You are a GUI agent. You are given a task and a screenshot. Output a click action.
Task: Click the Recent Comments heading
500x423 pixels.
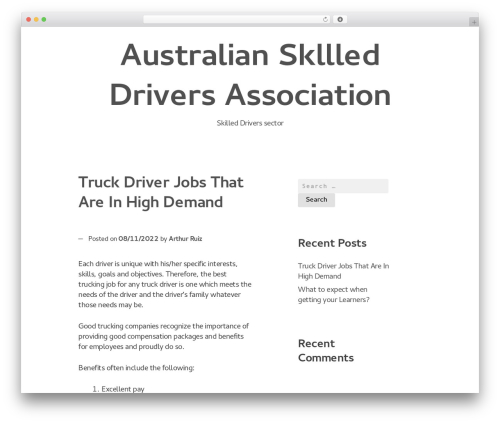(x=326, y=351)
